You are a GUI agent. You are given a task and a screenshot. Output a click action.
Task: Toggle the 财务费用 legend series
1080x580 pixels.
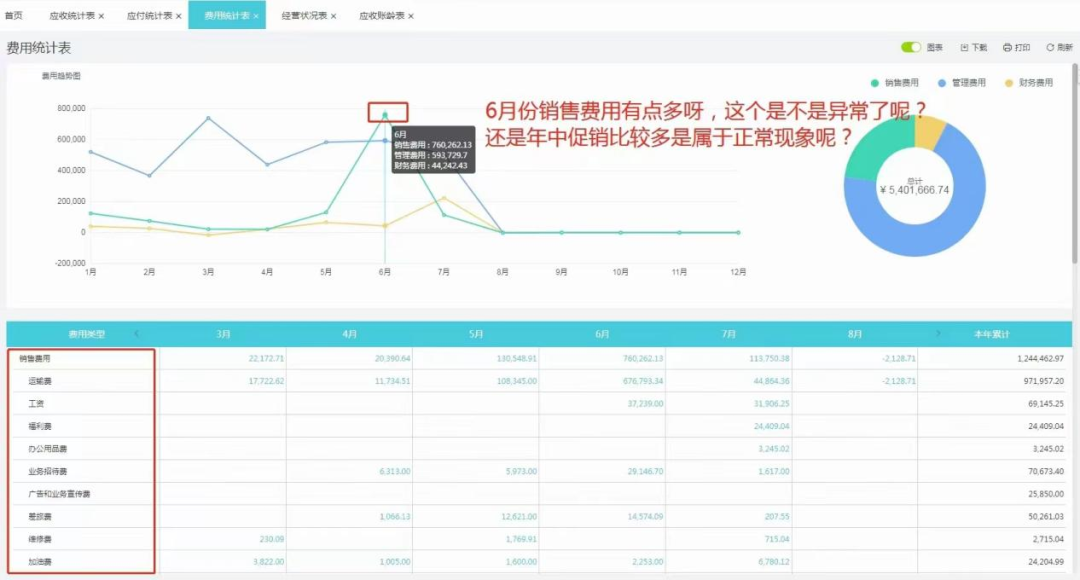1028,83
